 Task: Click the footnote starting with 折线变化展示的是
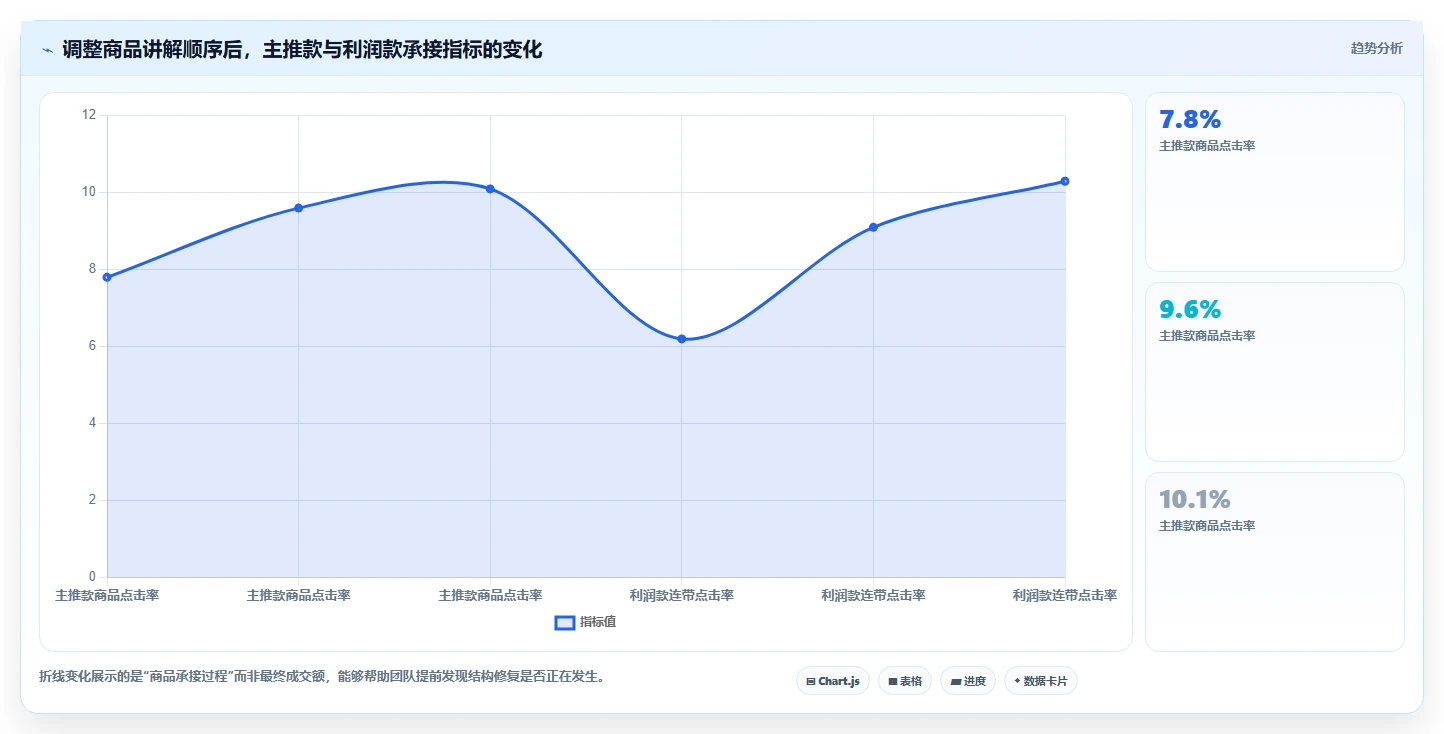322,677
